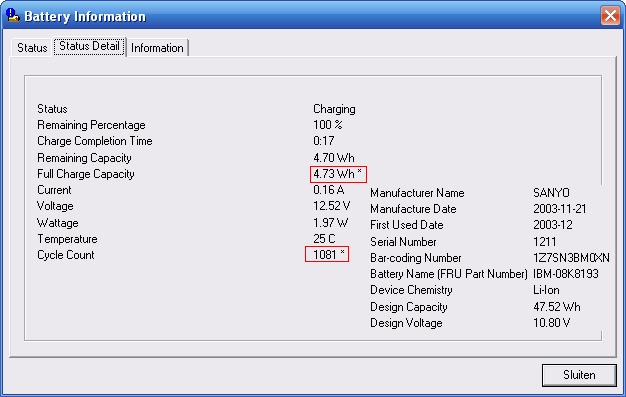This screenshot has height=397, width=626.
Task: Click the Sluiten button
Action: tap(579, 375)
